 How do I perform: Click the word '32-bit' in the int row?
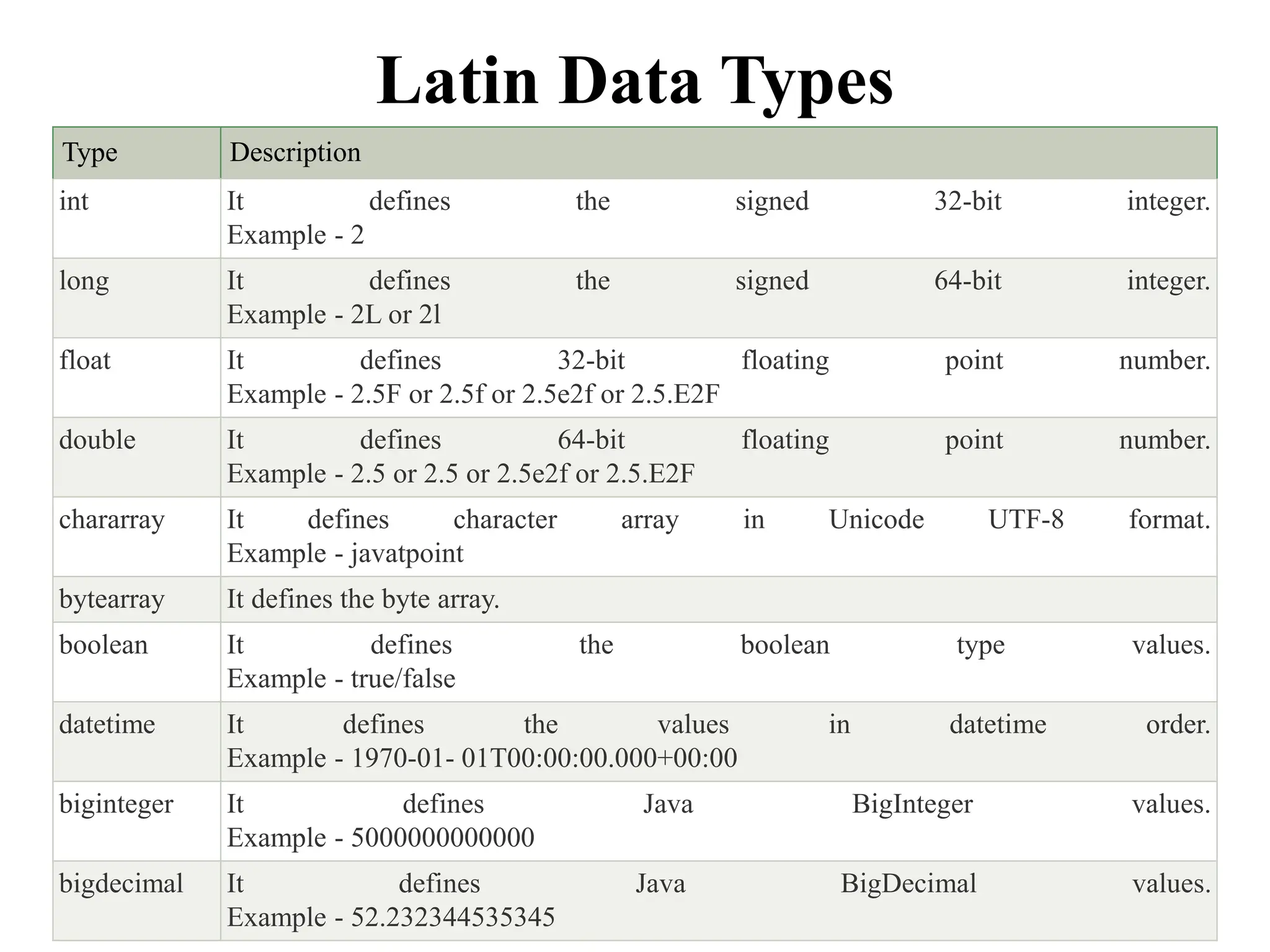[968, 201]
